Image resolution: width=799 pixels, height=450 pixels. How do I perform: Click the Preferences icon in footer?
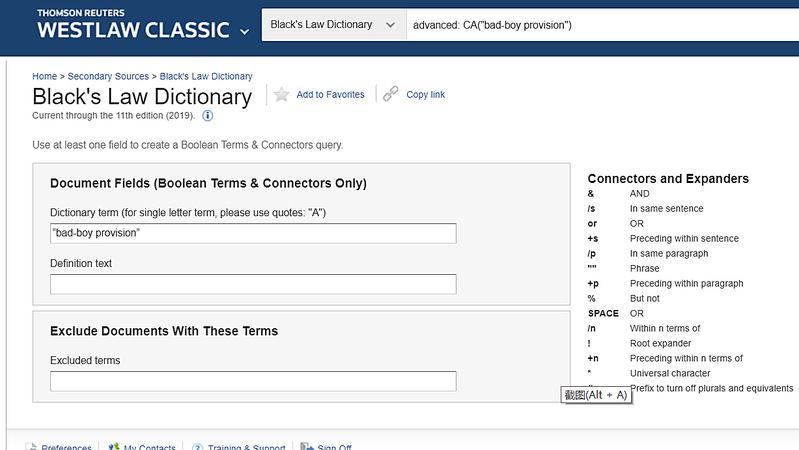pyautogui.click(x=31, y=447)
